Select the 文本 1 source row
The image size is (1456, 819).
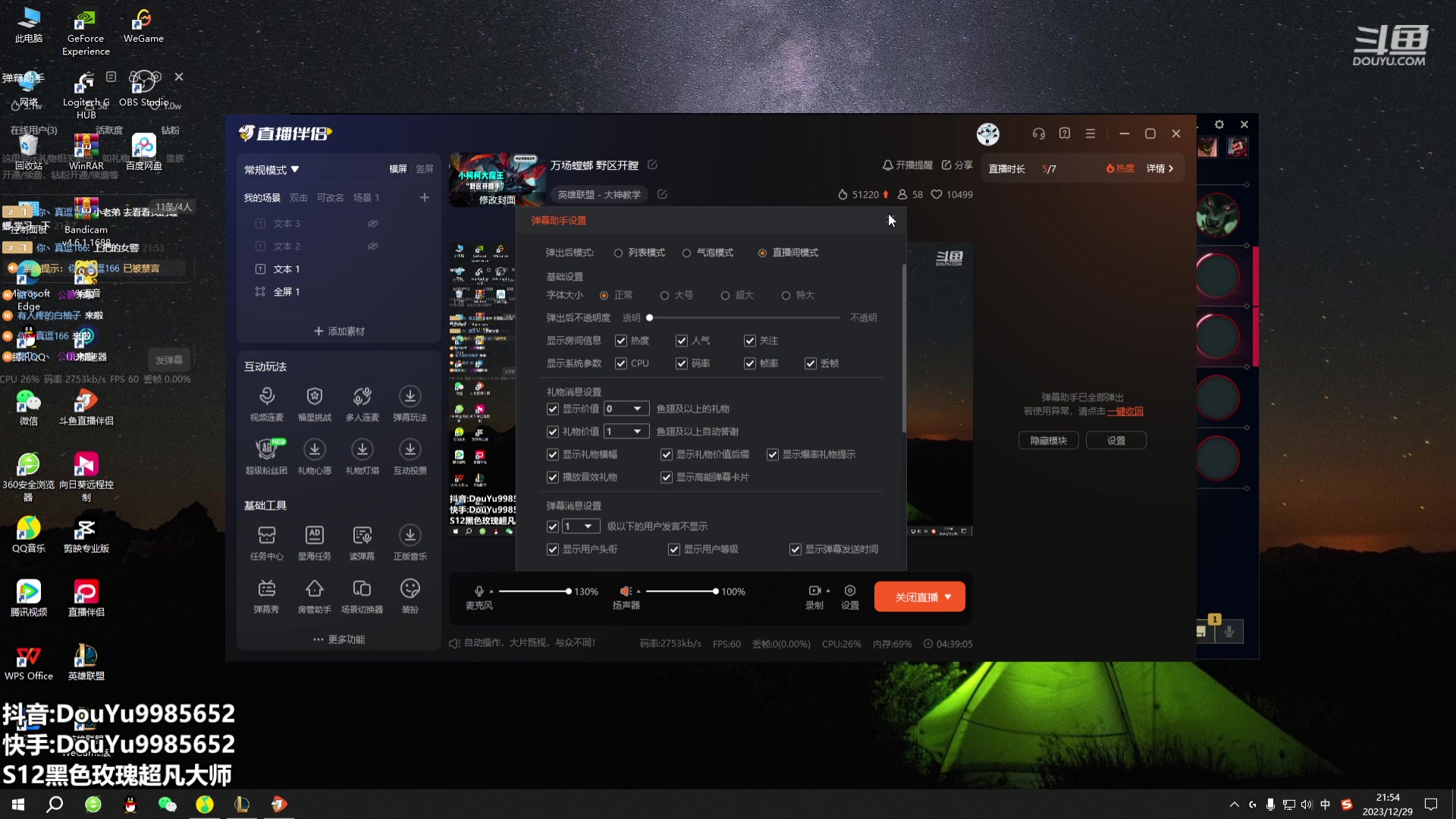tap(338, 269)
